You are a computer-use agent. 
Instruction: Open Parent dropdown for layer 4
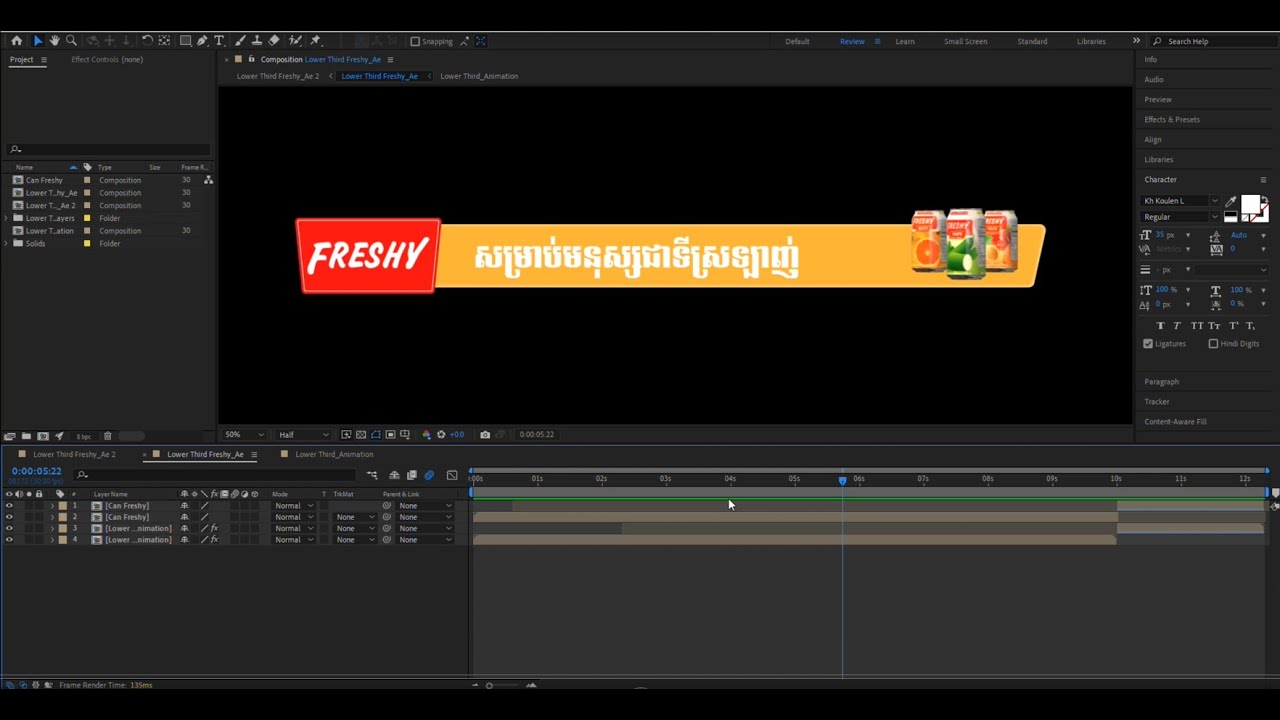pos(424,540)
